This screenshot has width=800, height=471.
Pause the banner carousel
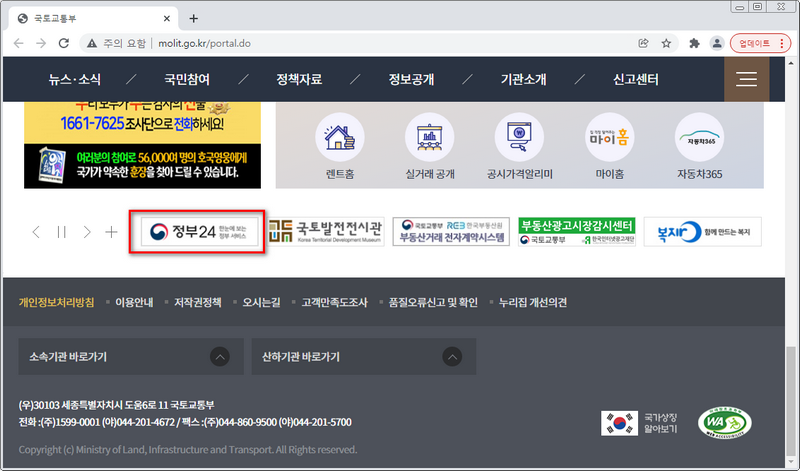tap(62, 232)
